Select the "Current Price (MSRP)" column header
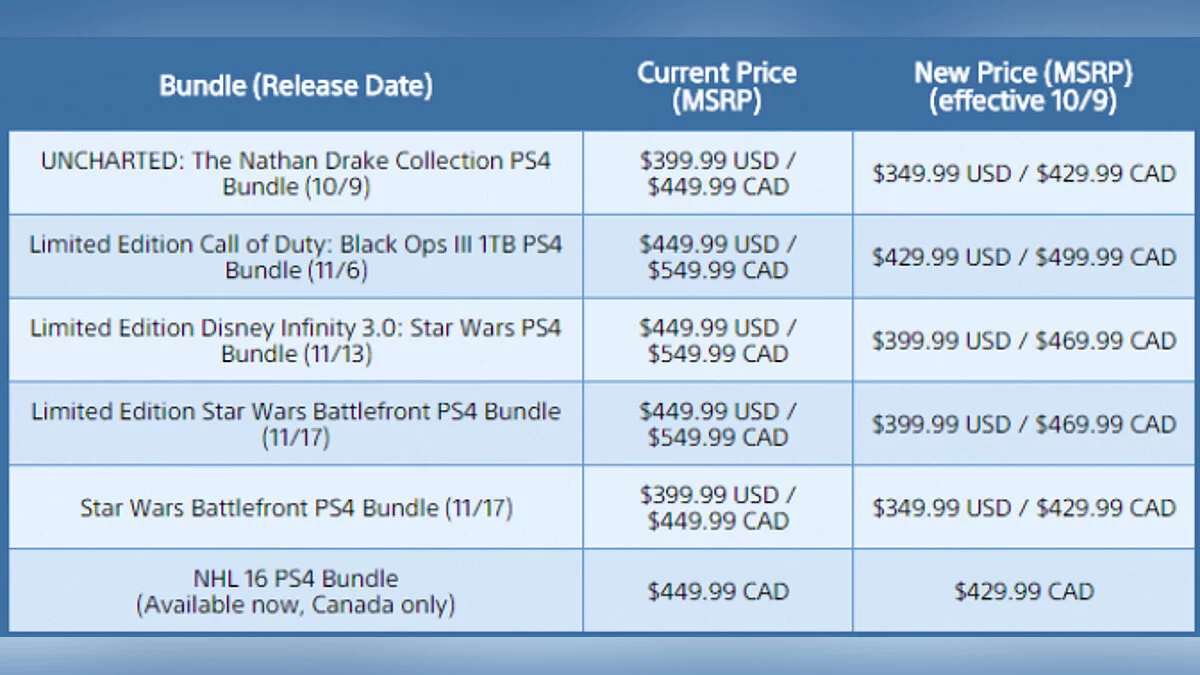1200x675 pixels. [x=717, y=86]
